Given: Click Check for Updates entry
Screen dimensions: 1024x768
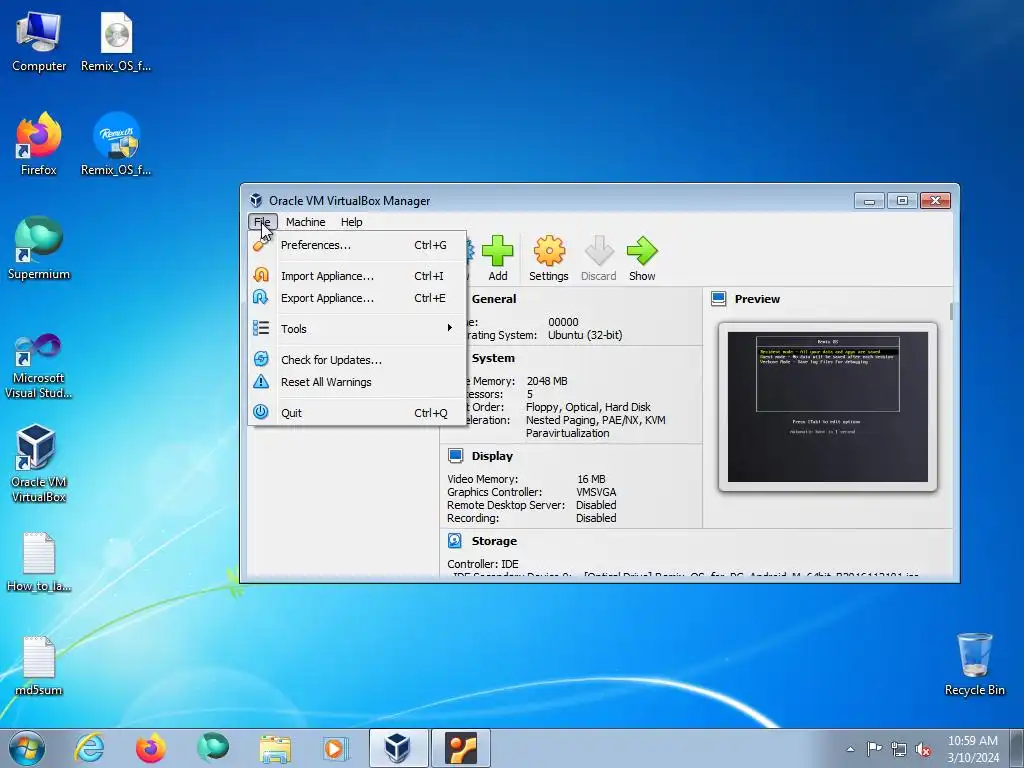Looking at the screenshot, I should coord(357,360).
